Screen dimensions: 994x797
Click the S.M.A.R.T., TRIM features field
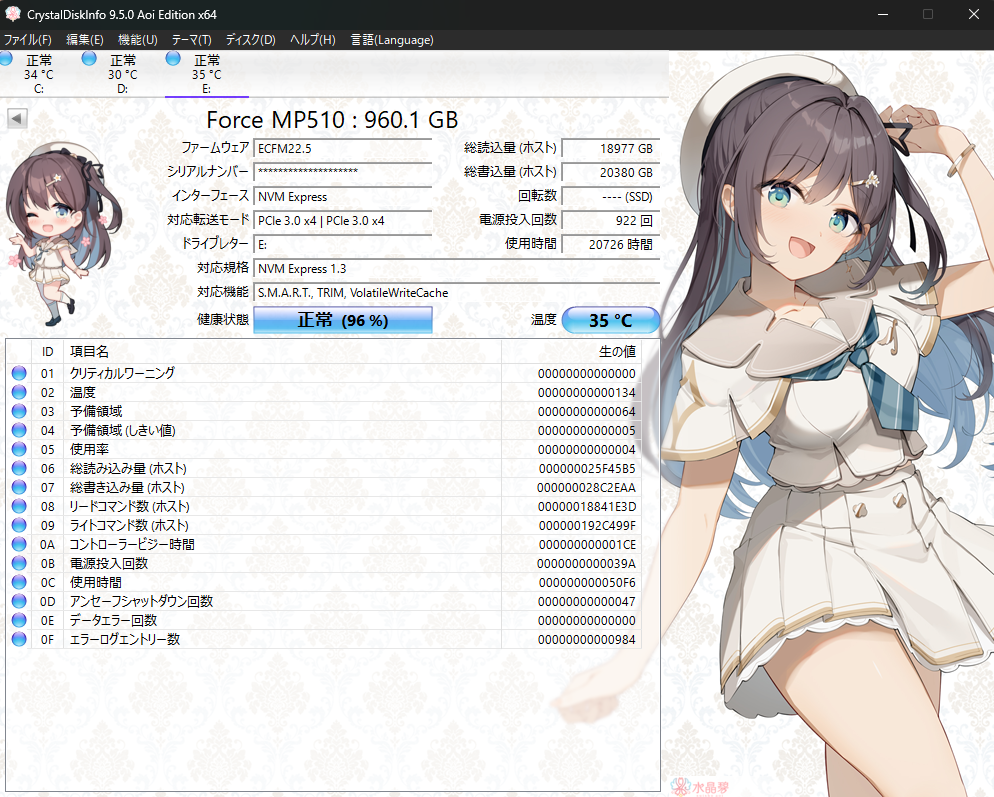click(456, 293)
